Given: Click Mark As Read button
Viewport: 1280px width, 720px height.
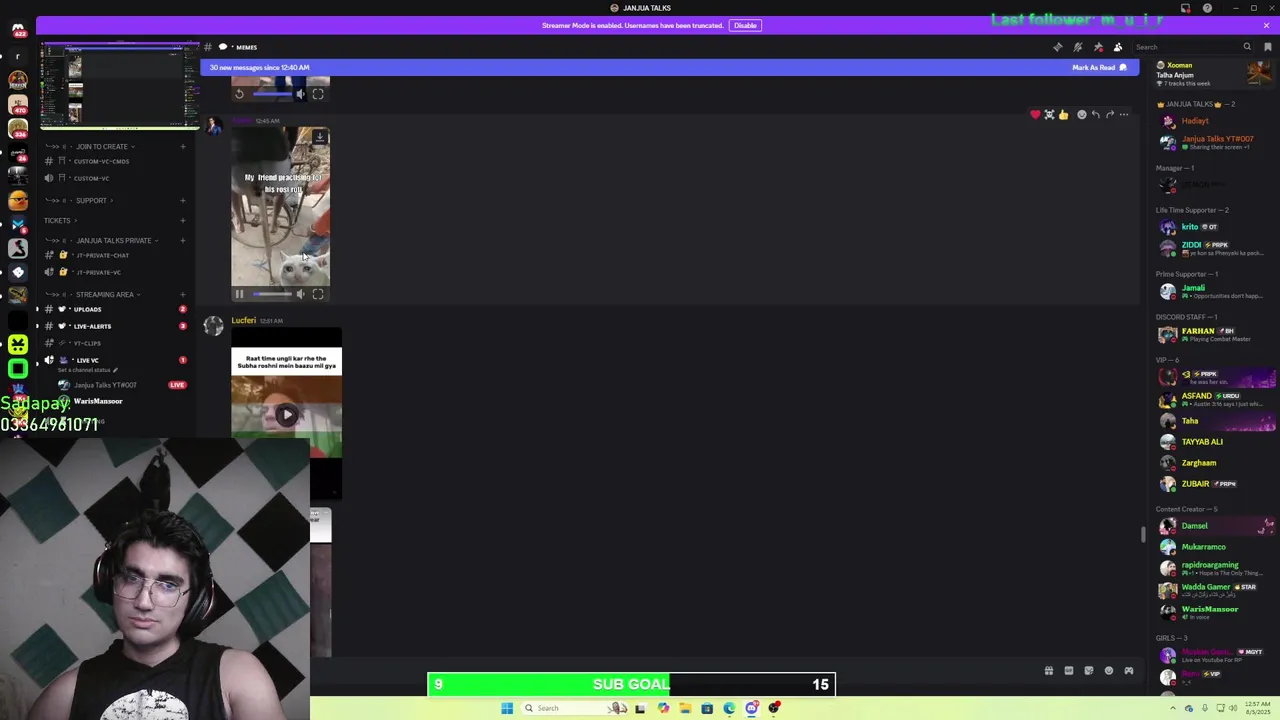Looking at the screenshot, I should pyautogui.click(x=1099, y=68).
